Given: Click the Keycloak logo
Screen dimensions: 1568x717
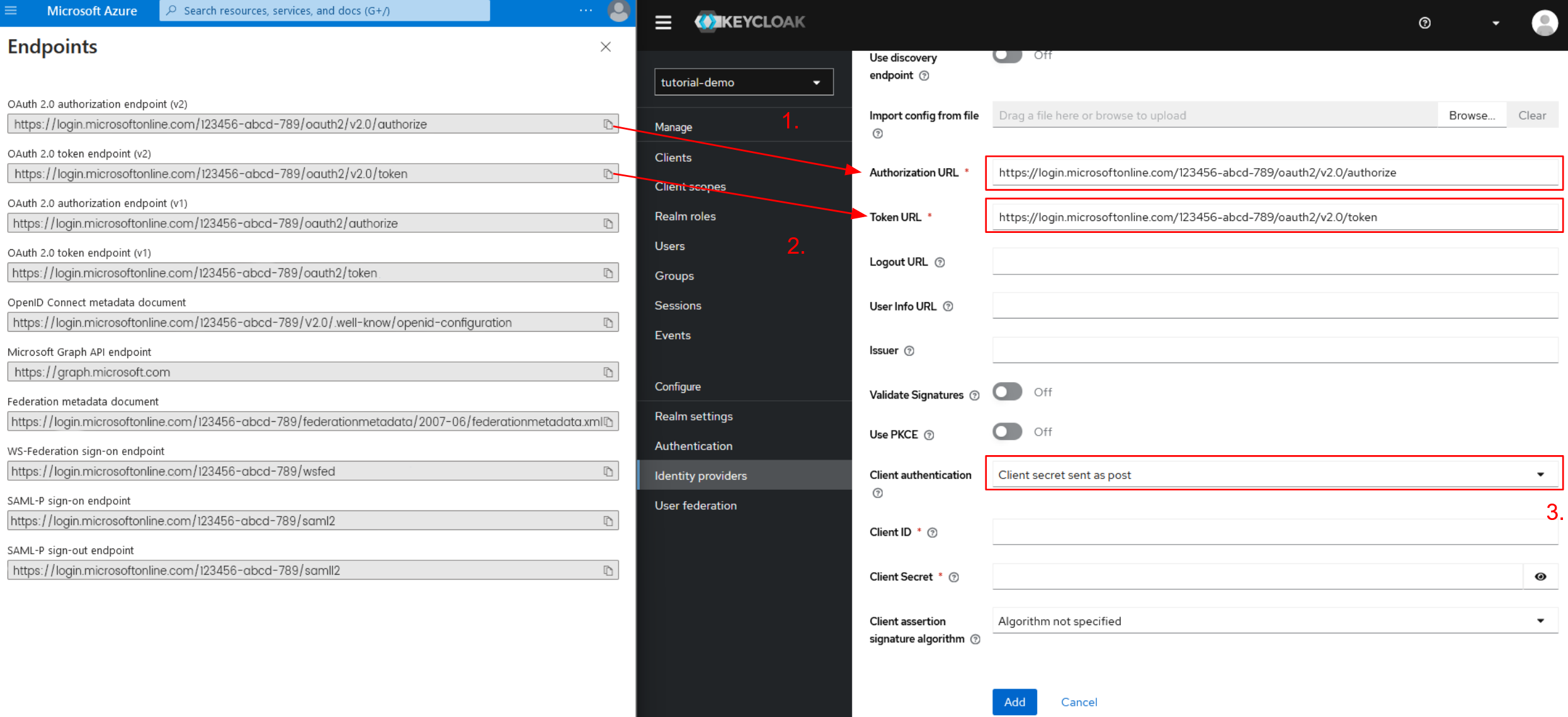Looking at the screenshot, I should point(749,22).
